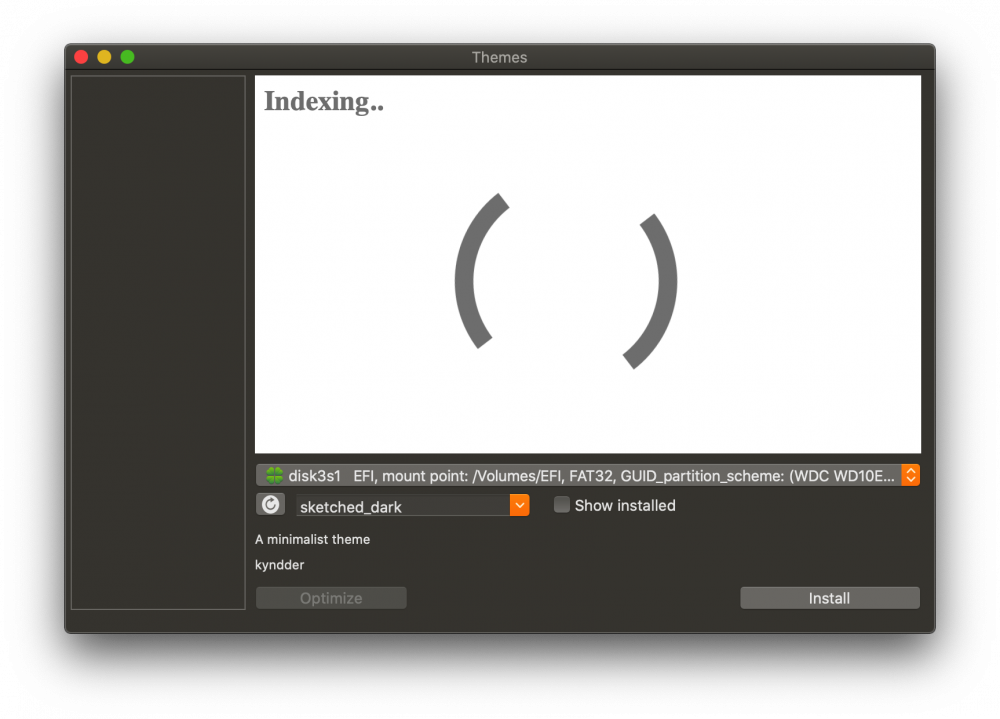Click the Install button

pos(830,598)
